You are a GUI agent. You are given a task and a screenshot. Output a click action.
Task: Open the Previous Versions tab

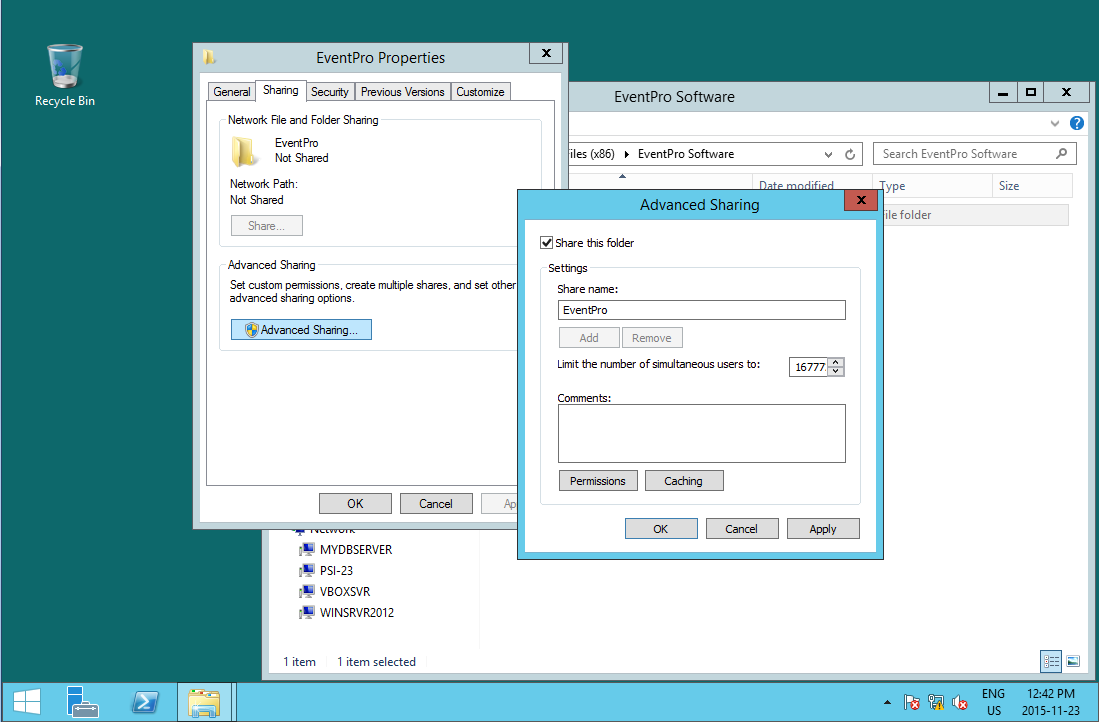point(402,92)
